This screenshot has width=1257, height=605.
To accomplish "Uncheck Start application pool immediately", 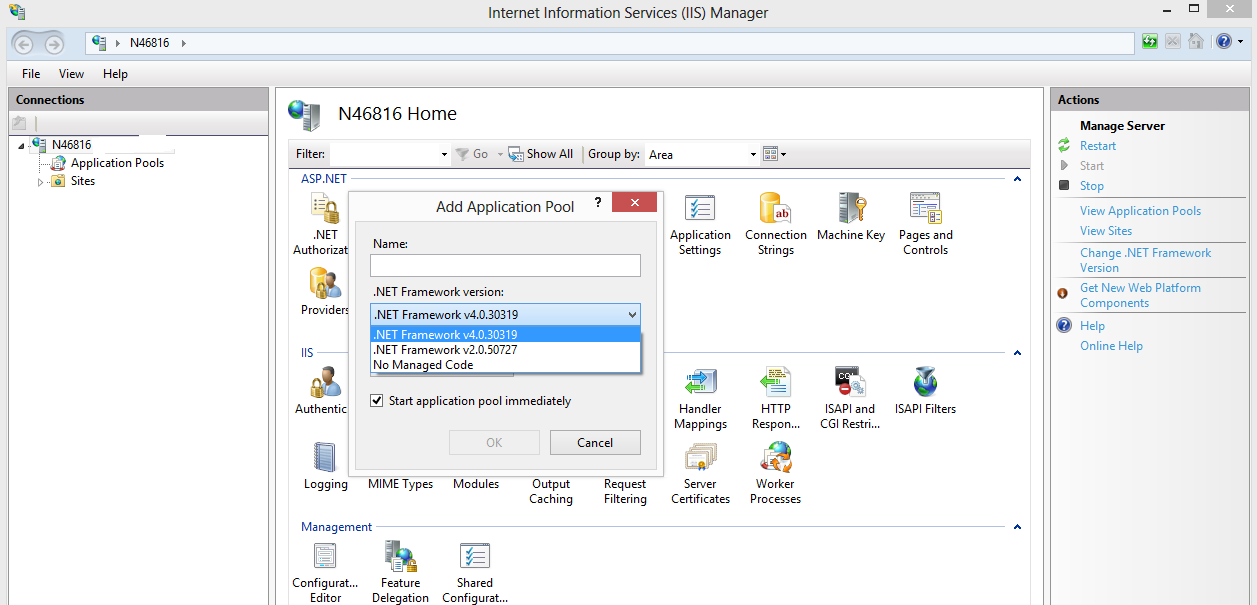I will [377, 400].
